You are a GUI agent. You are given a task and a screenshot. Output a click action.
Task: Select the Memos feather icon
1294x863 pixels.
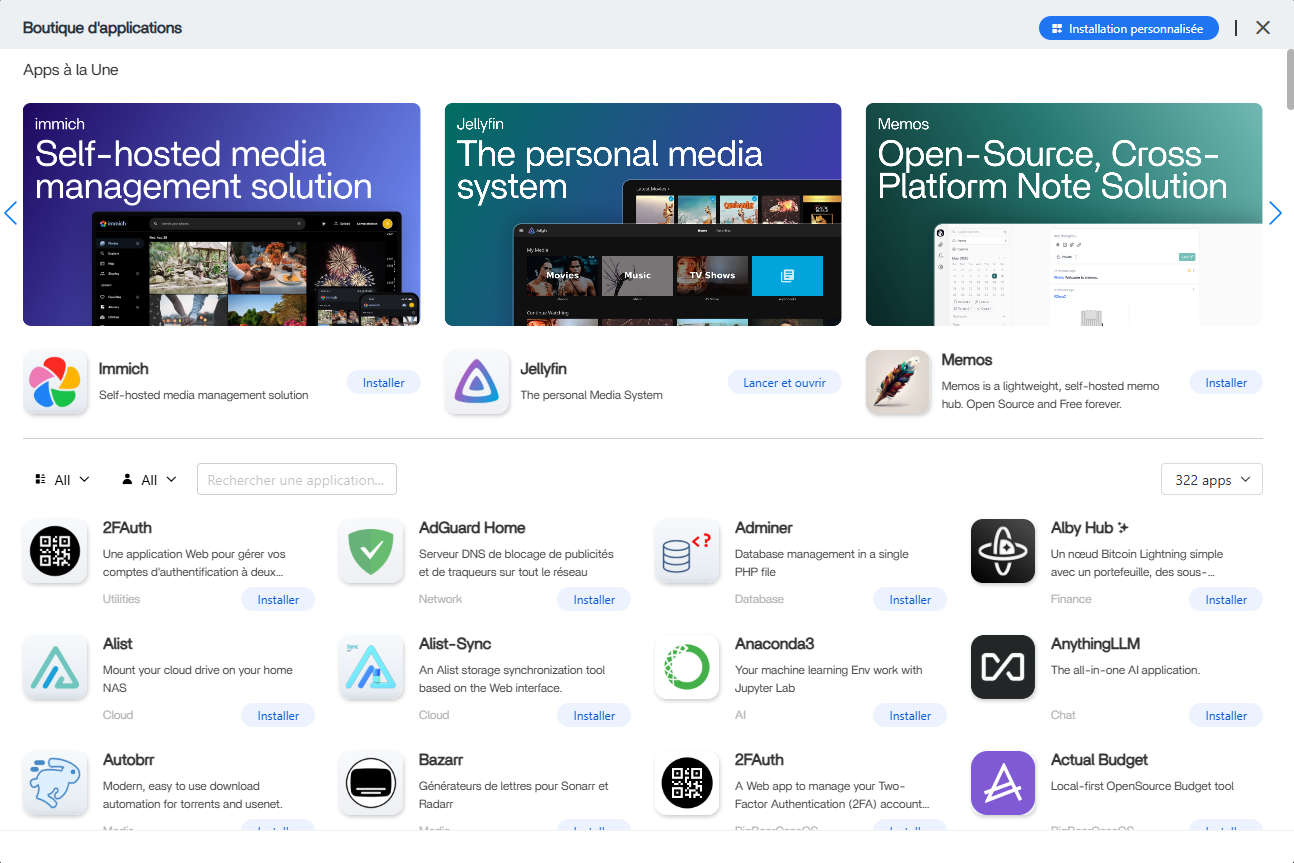(x=898, y=382)
